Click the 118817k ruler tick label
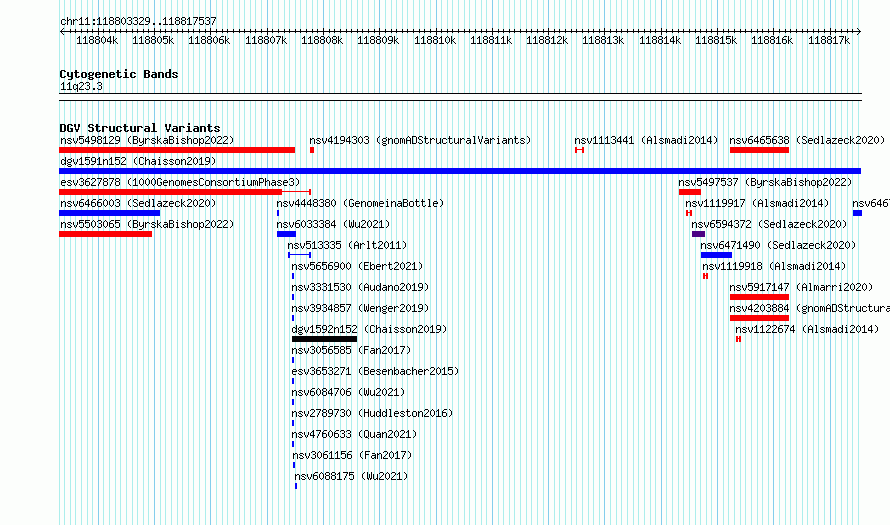 coord(829,40)
